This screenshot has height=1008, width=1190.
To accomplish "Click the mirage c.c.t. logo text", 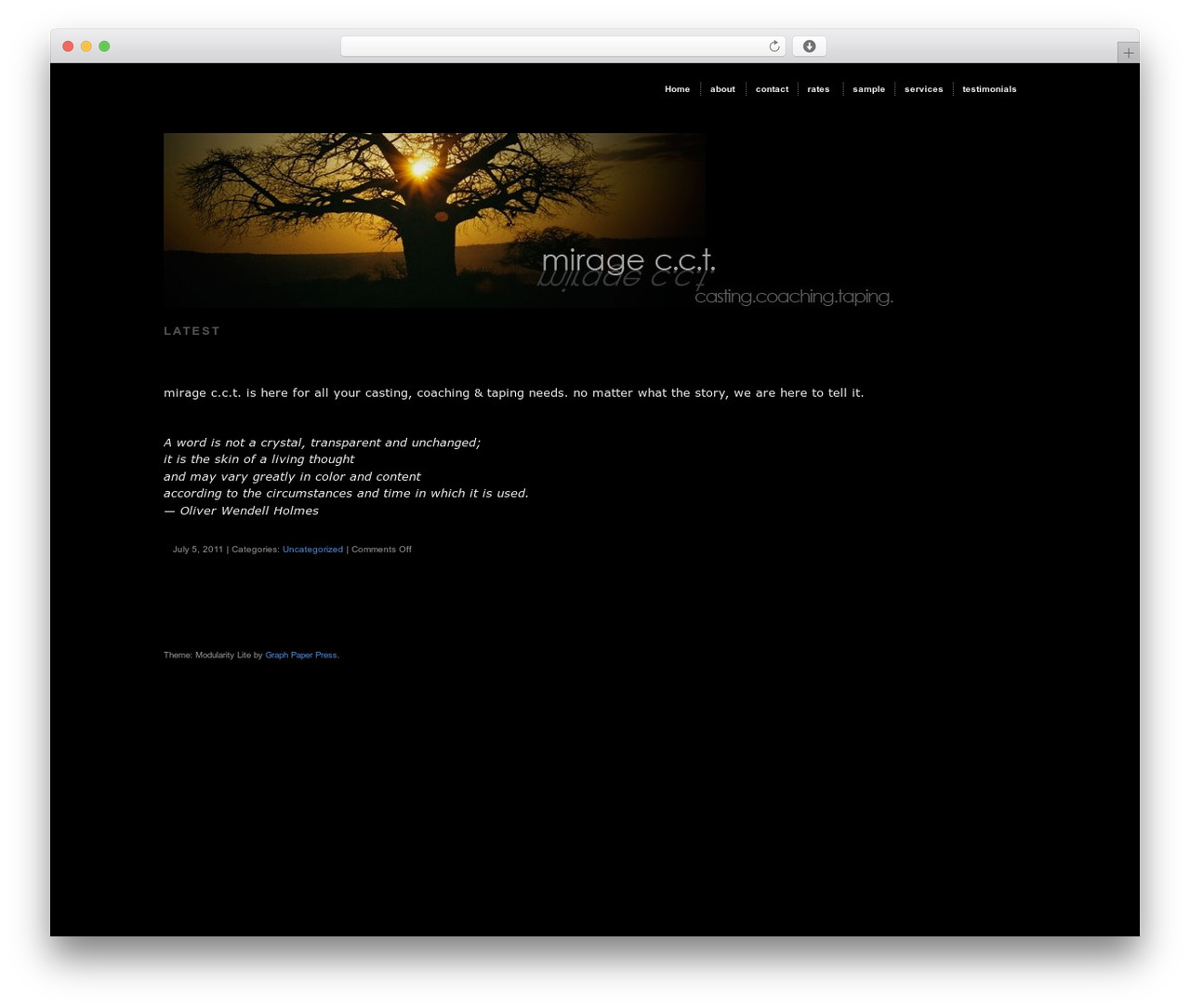I will [628, 260].
